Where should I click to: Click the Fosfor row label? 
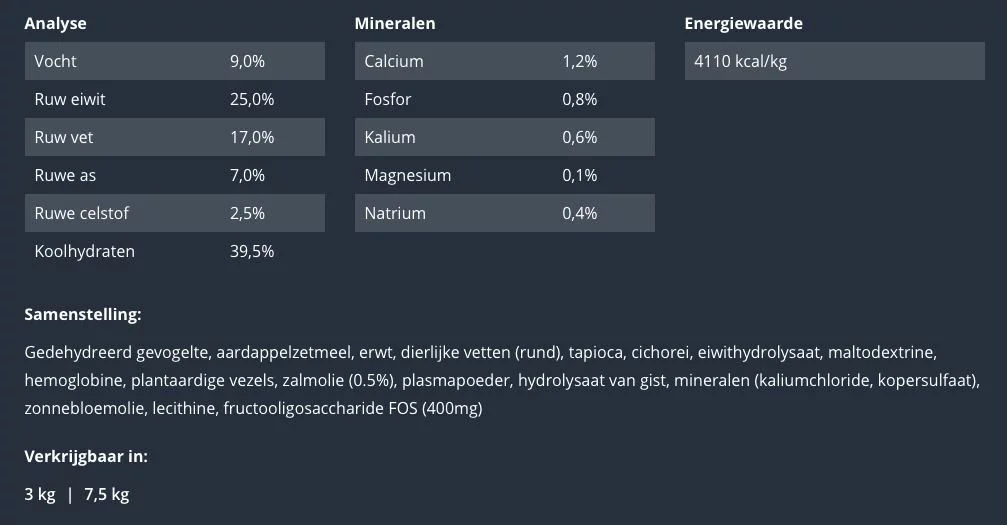[388, 99]
